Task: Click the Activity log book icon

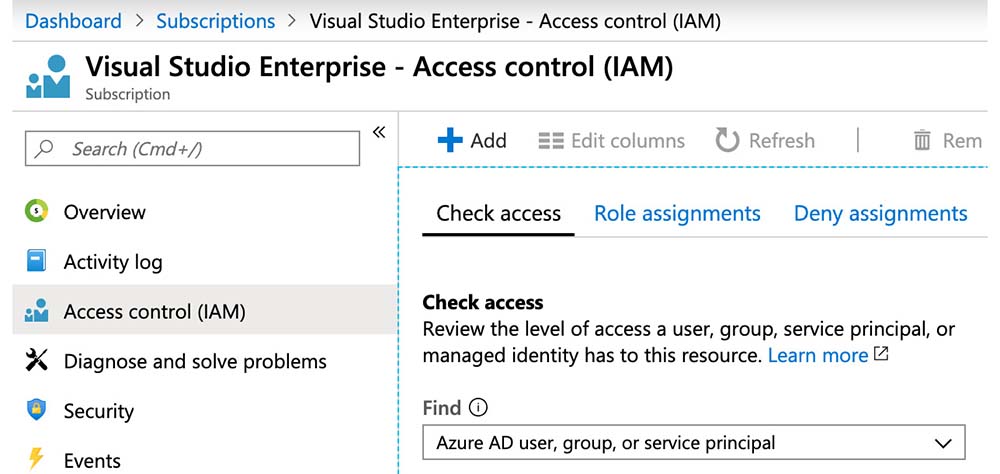Action: tap(36, 262)
